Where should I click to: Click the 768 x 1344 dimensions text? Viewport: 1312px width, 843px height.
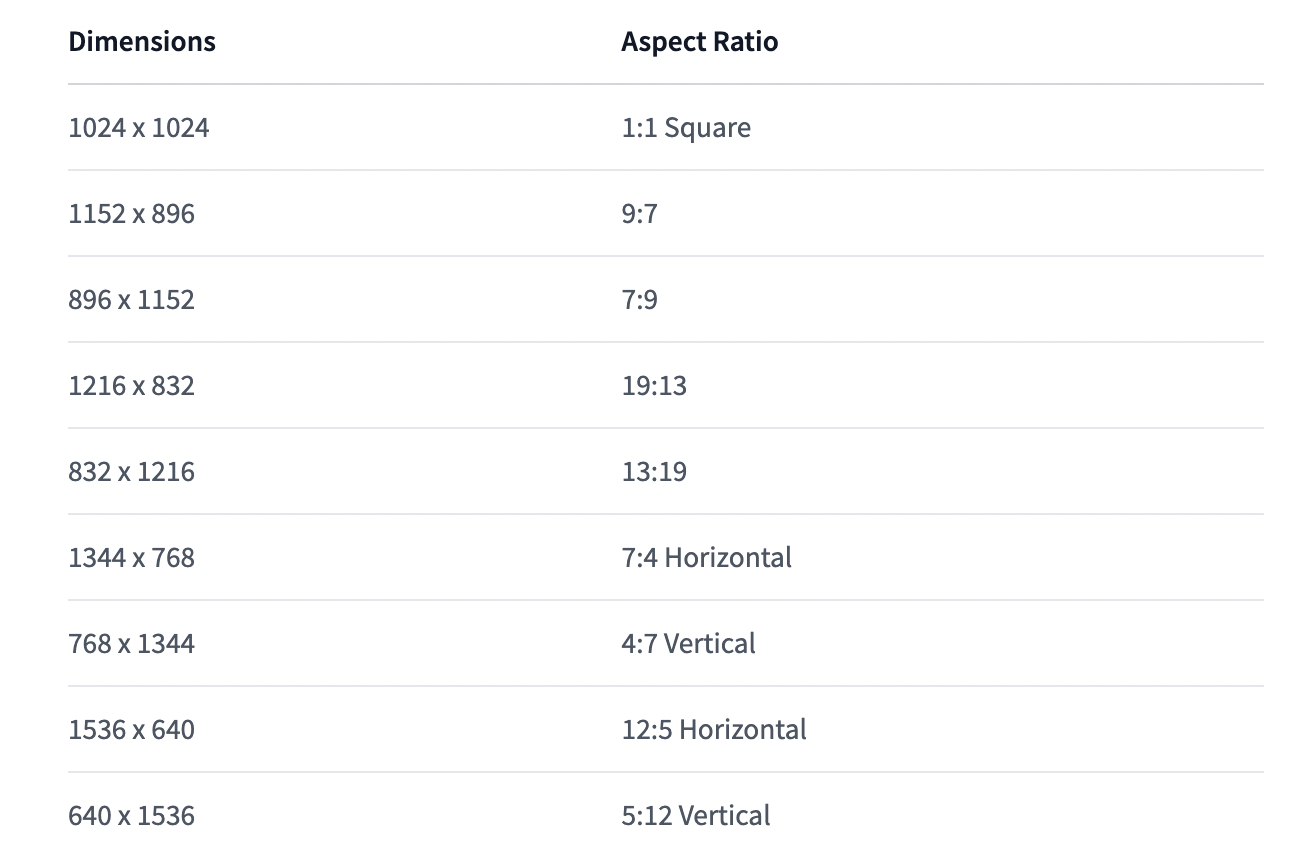pos(132,644)
